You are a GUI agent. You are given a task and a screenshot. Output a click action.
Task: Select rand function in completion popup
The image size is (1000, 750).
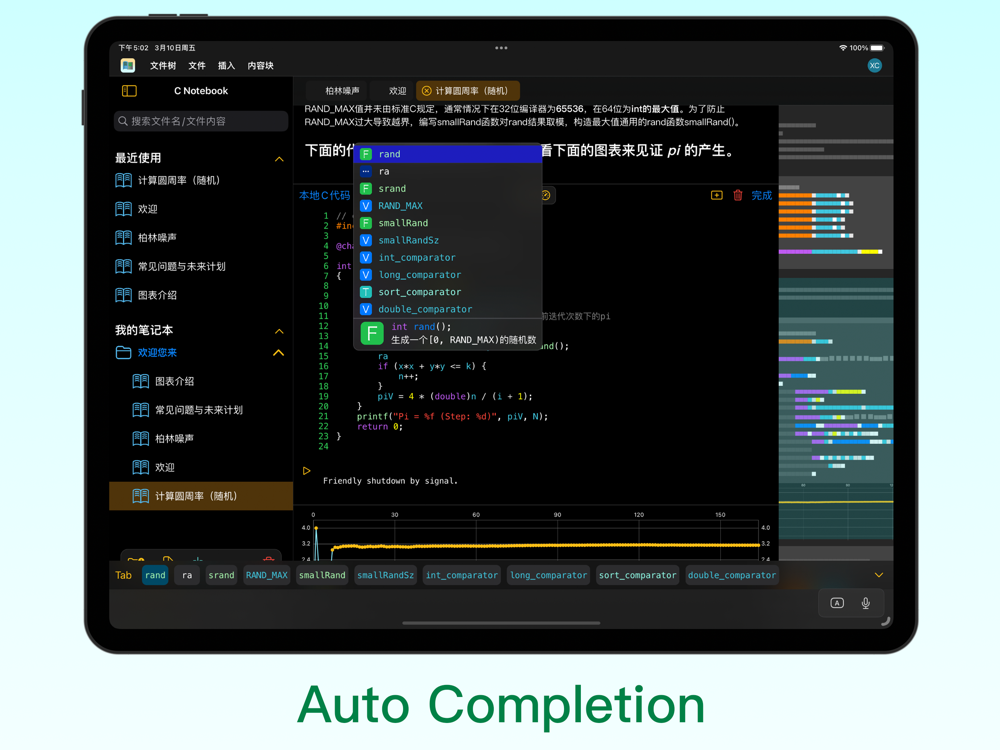pyautogui.click(x=448, y=154)
